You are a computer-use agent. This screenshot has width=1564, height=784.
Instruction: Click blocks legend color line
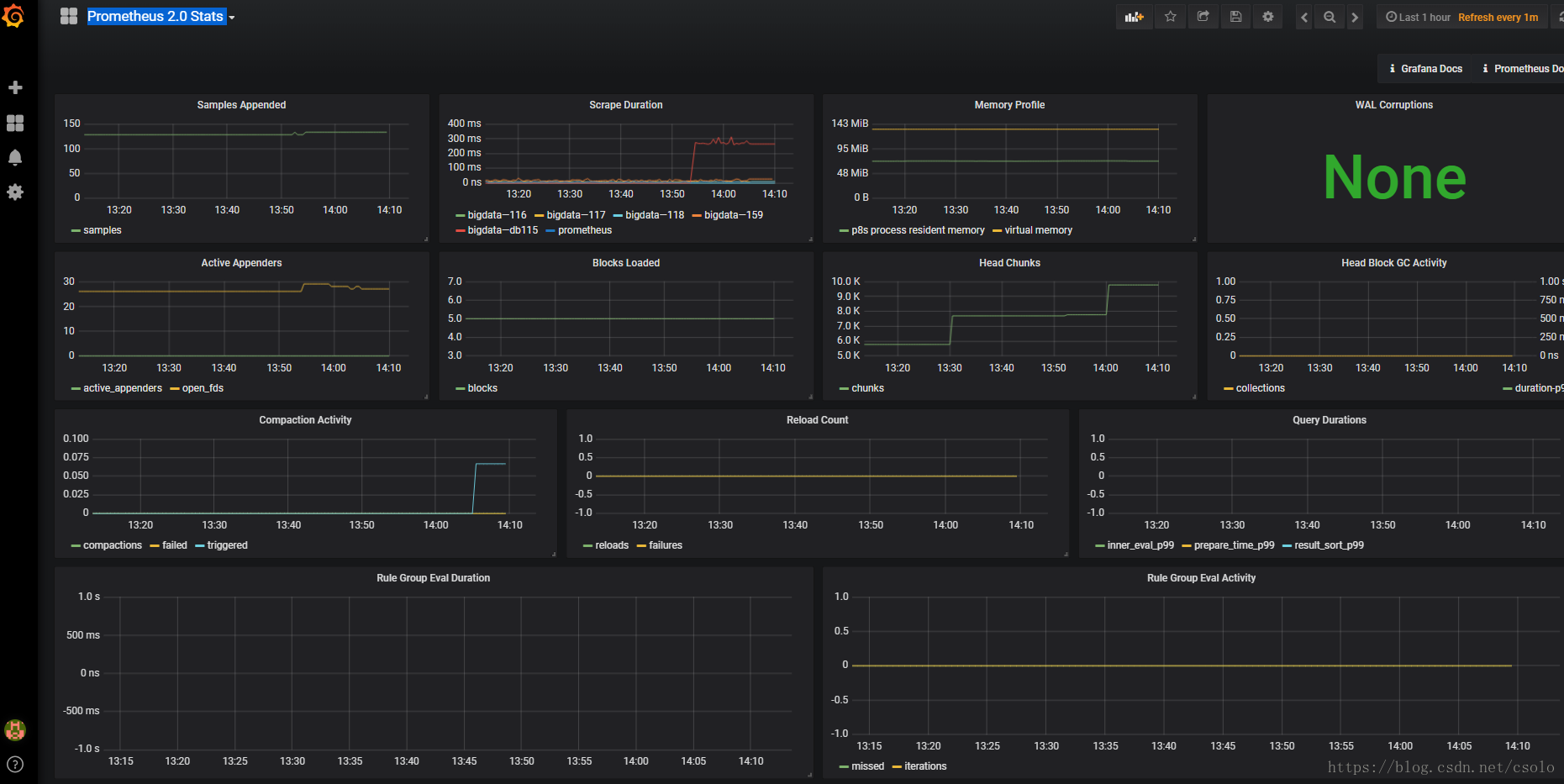click(x=461, y=388)
